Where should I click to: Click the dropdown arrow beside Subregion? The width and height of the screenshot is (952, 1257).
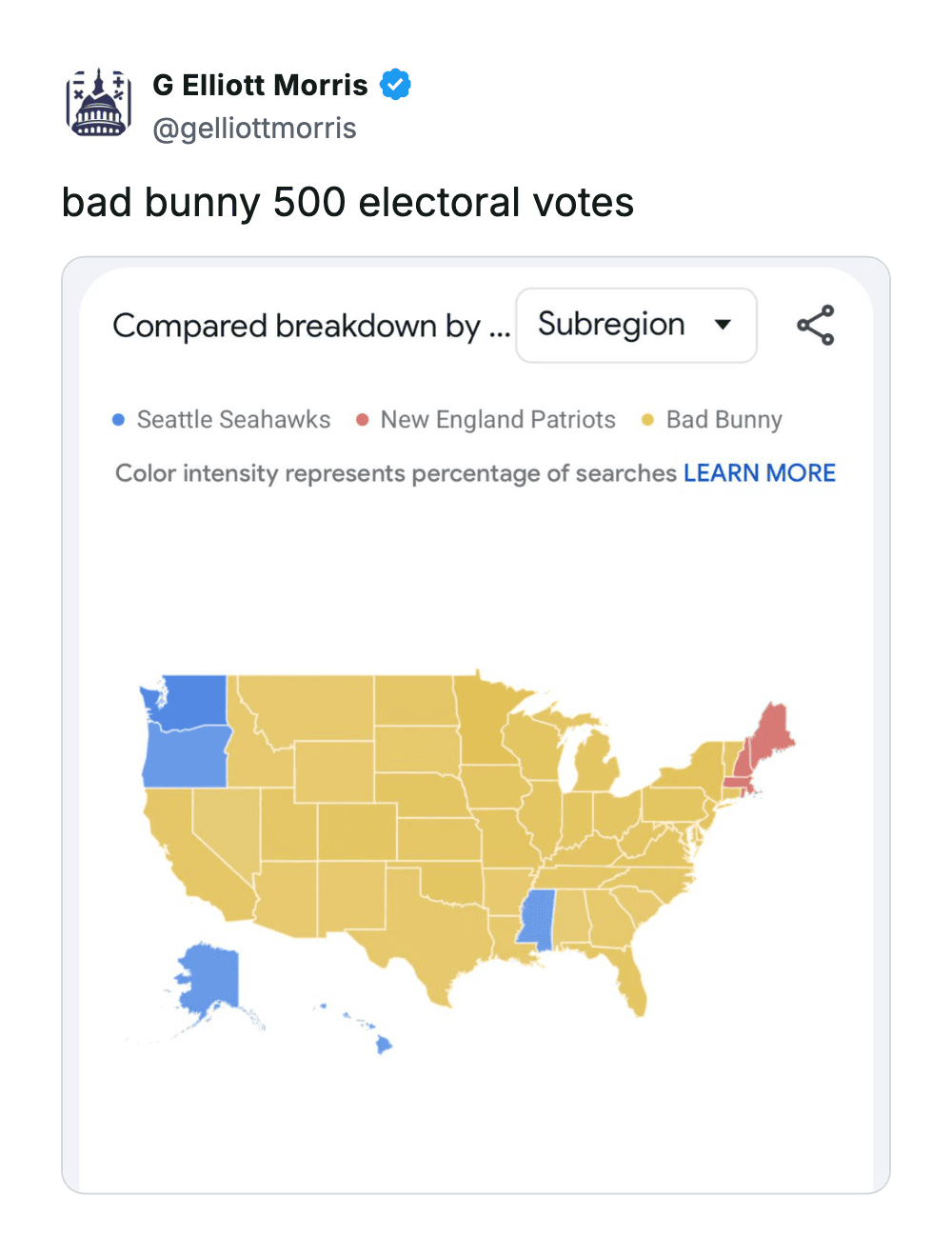click(x=724, y=325)
